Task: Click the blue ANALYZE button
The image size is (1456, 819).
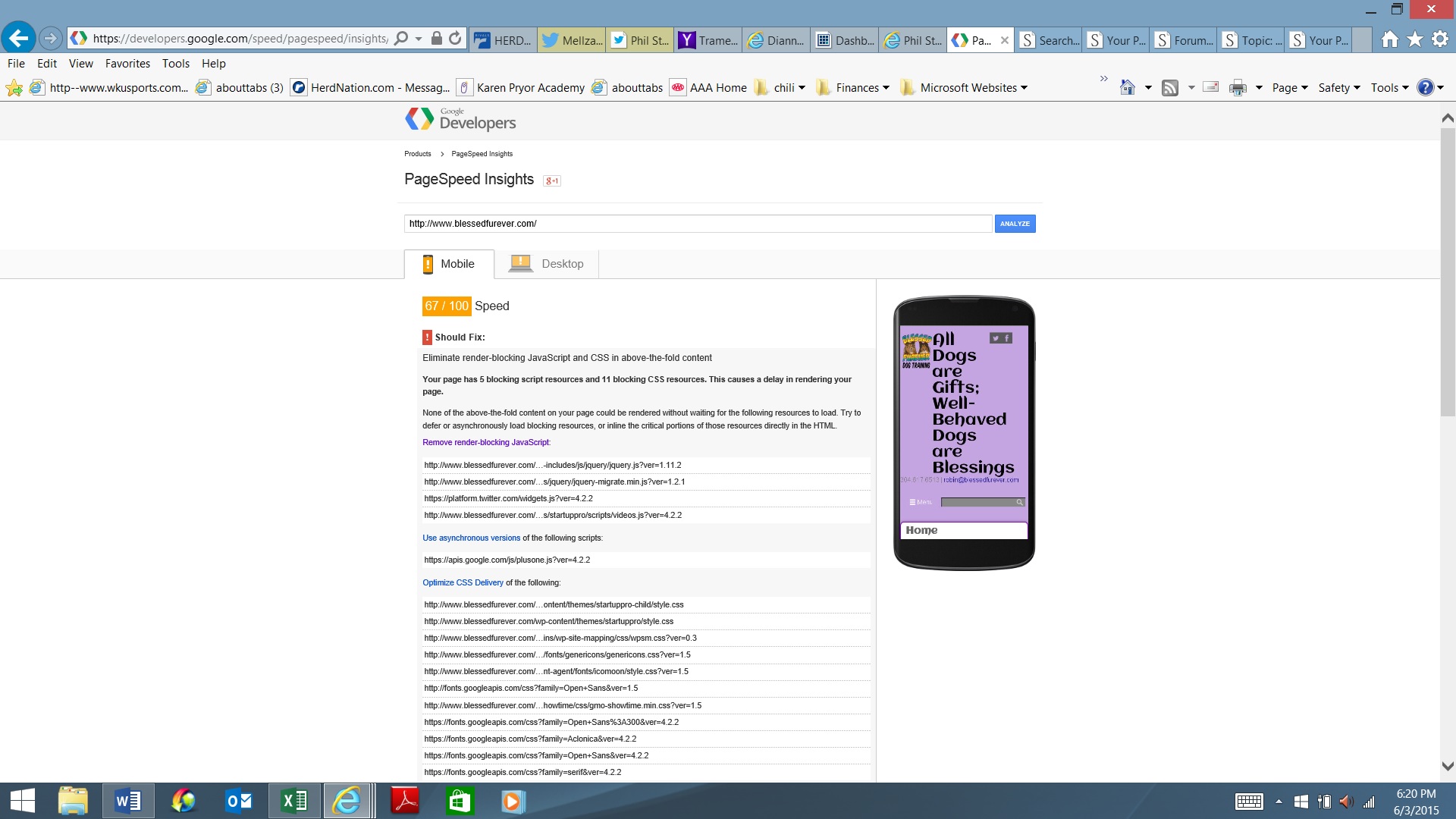Action: pos(1015,224)
